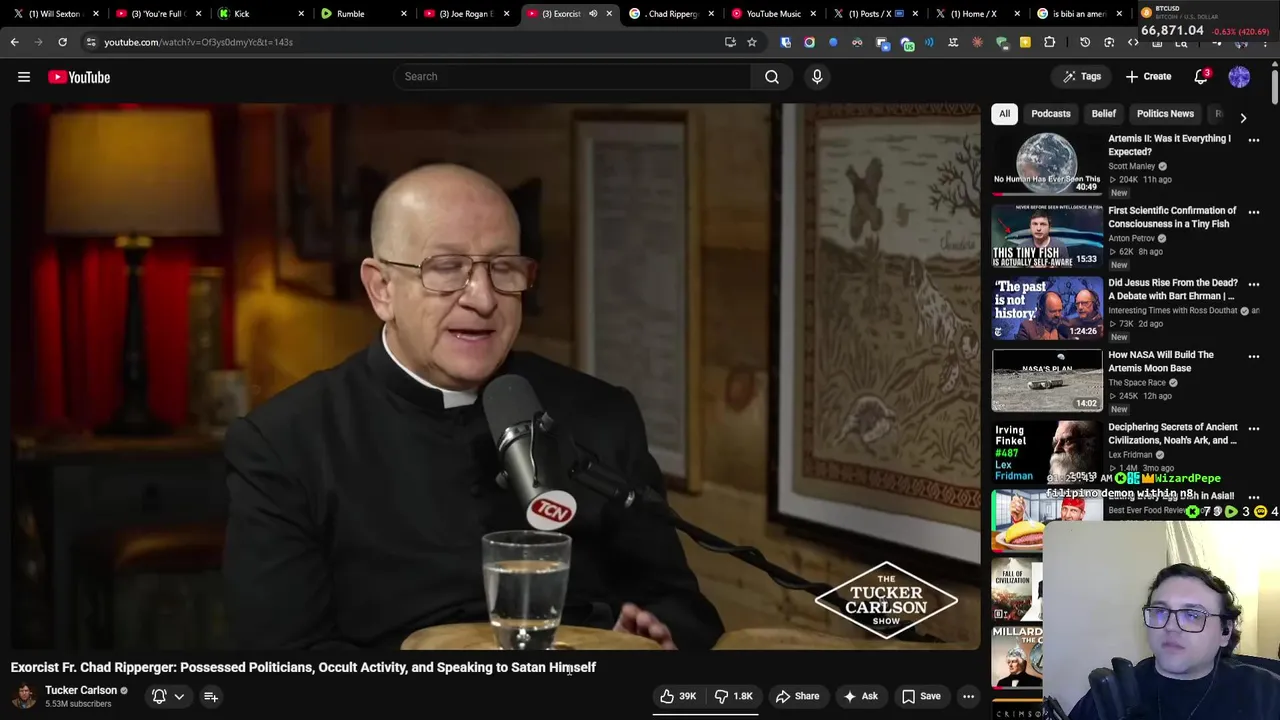Viewport: 1280px width, 720px height.
Task: Like the video with 39K likes
Action: pyautogui.click(x=678, y=696)
